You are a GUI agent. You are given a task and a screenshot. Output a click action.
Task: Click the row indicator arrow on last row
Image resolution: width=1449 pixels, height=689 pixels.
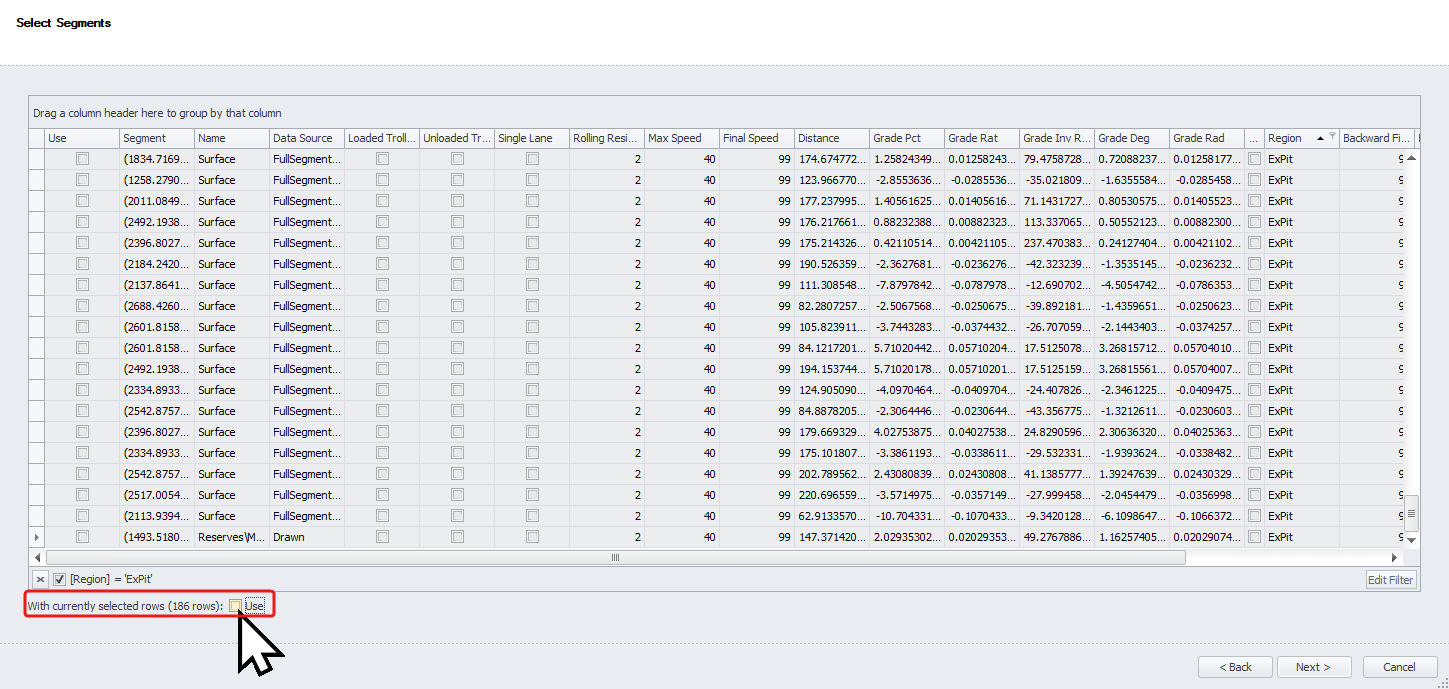[x=37, y=537]
